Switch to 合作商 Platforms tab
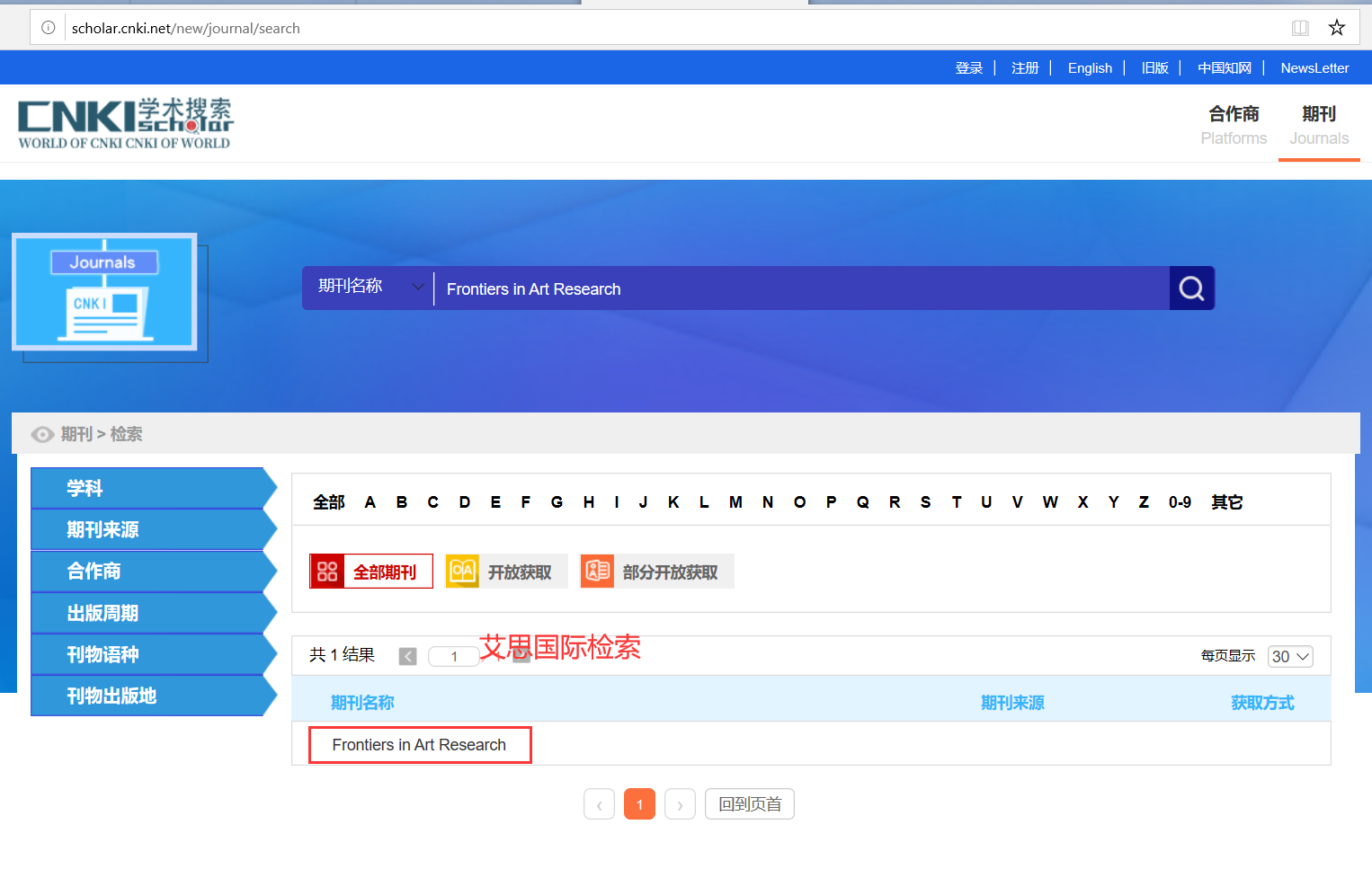This screenshot has width=1372, height=869. 1234,125
